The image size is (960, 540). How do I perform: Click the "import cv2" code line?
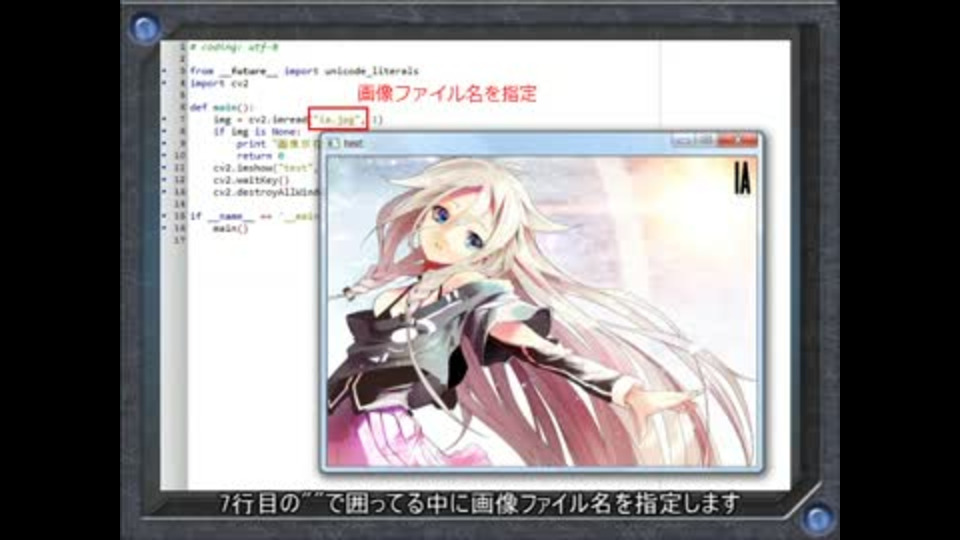pyautogui.click(x=219, y=83)
